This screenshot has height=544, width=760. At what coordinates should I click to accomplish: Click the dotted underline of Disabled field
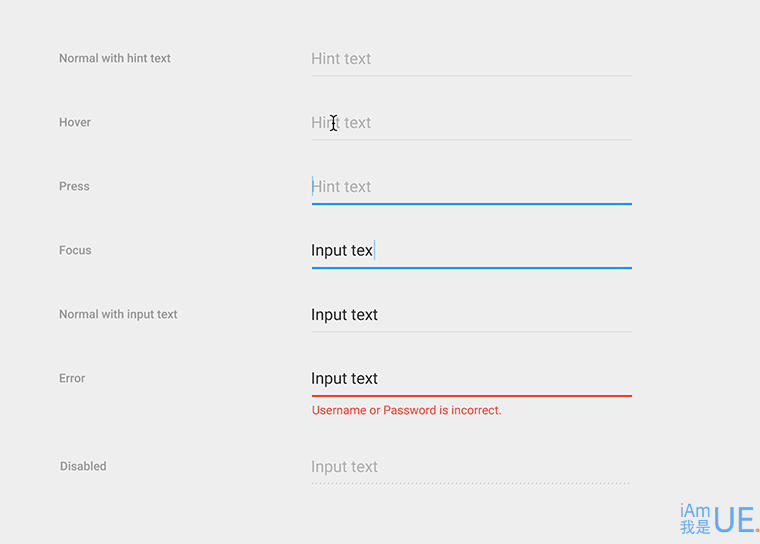pyautogui.click(x=471, y=483)
